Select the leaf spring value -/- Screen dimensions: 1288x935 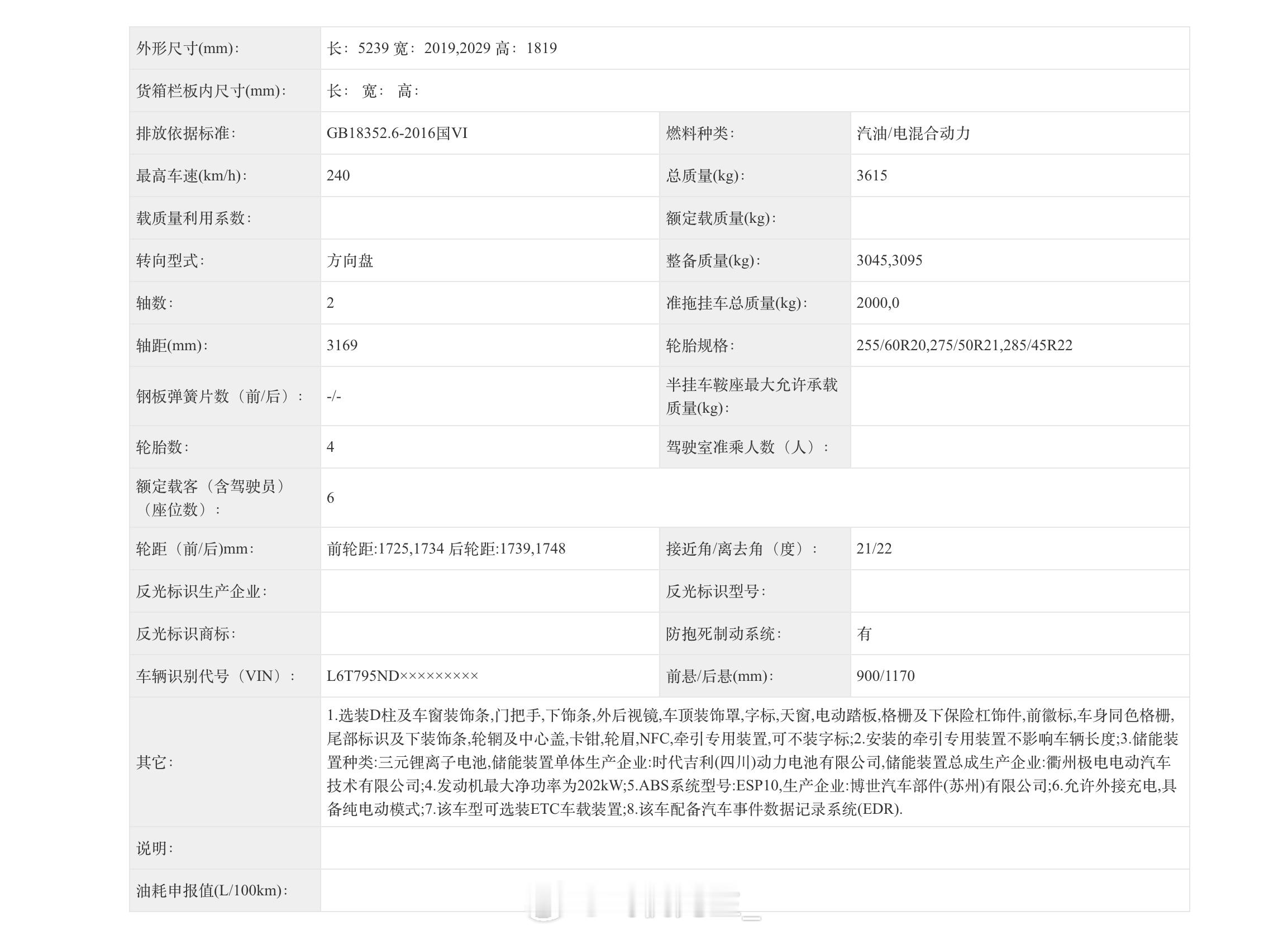coord(334,397)
